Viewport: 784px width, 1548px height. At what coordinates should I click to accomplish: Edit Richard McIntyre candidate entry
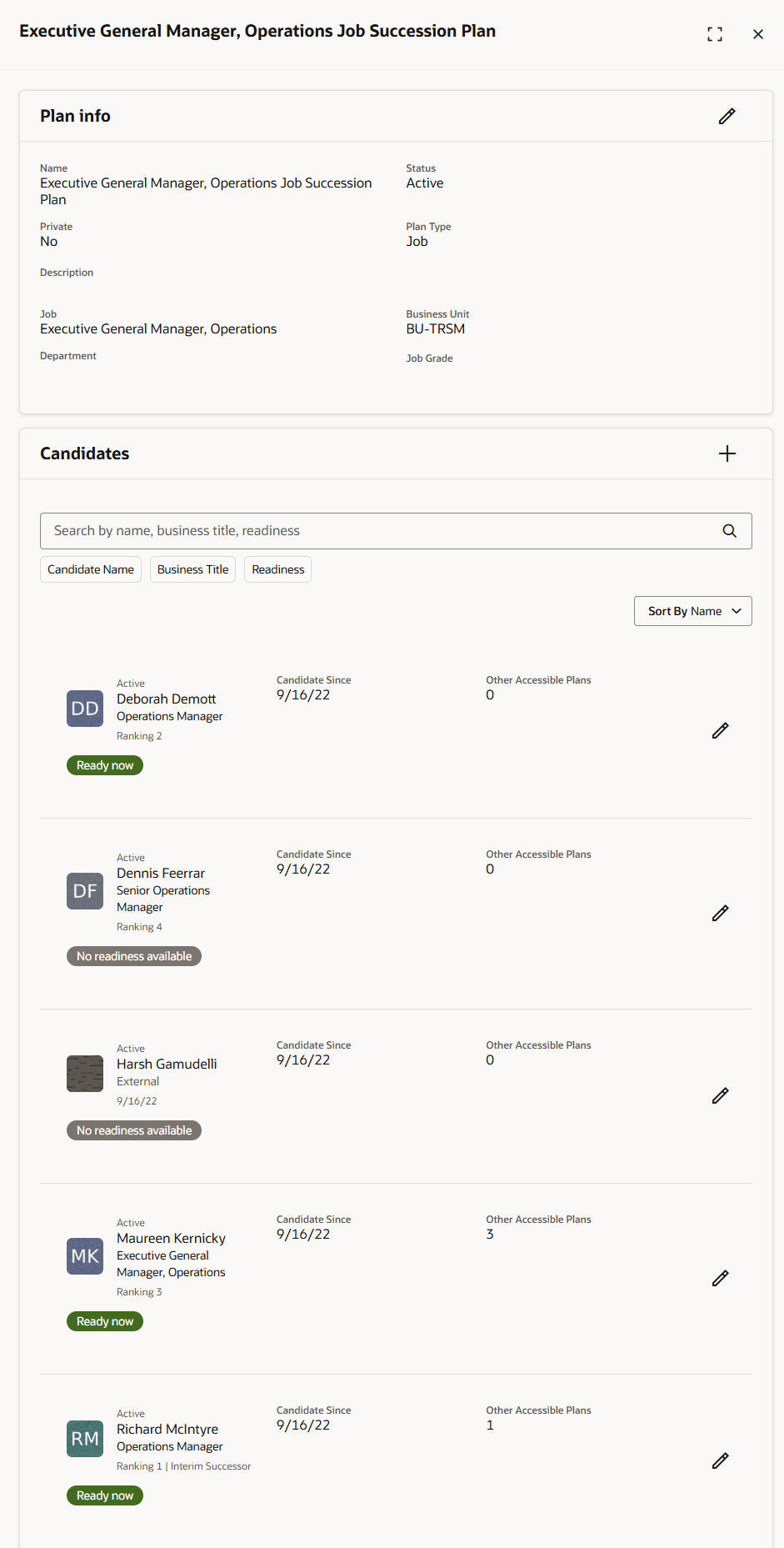click(x=720, y=1460)
